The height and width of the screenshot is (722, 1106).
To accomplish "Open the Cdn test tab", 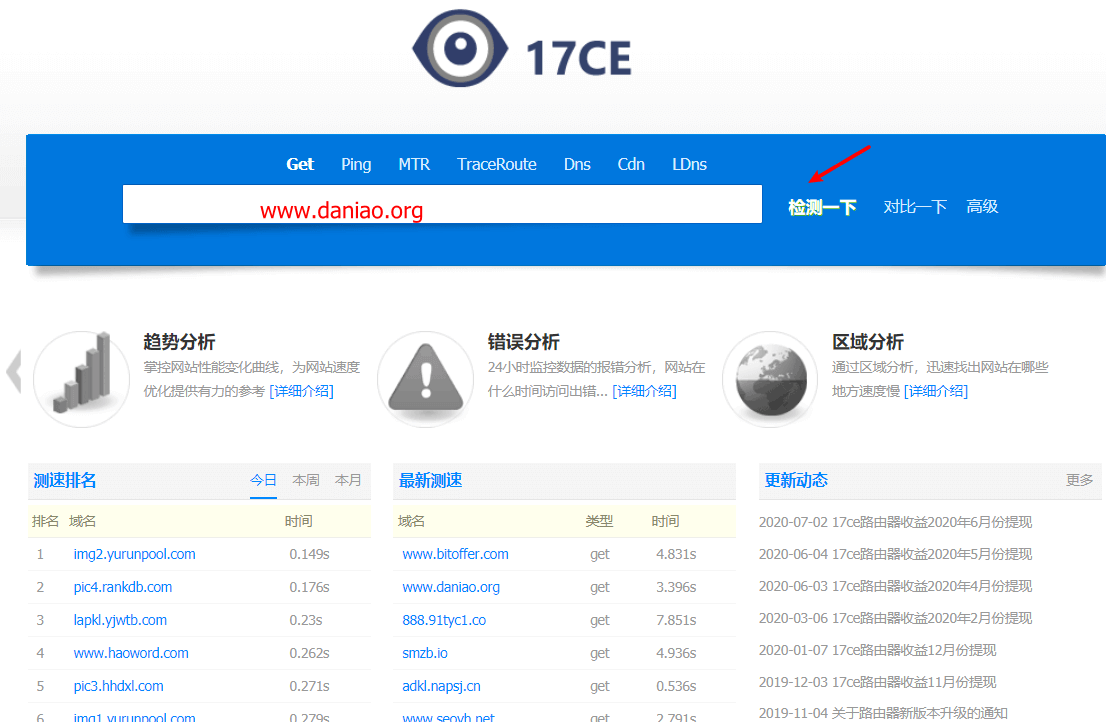I will (x=631, y=164).
